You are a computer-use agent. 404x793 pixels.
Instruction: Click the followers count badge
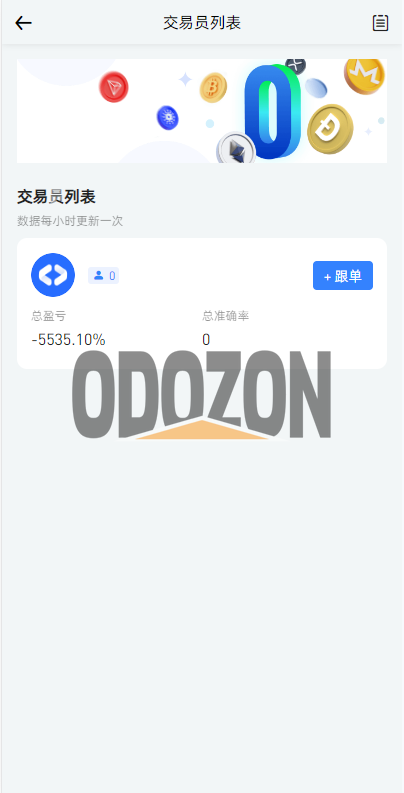pyautogui.click(x=103, y=276)
